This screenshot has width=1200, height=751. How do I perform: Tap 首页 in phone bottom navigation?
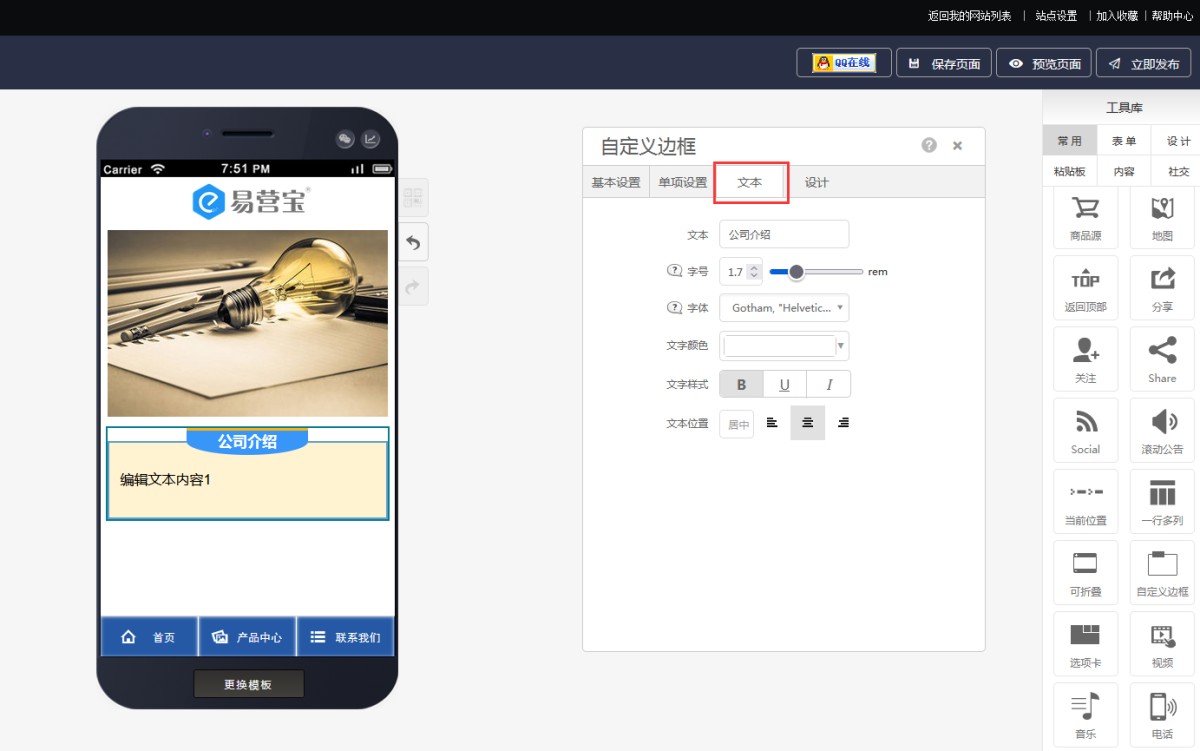tap(148, 637)
